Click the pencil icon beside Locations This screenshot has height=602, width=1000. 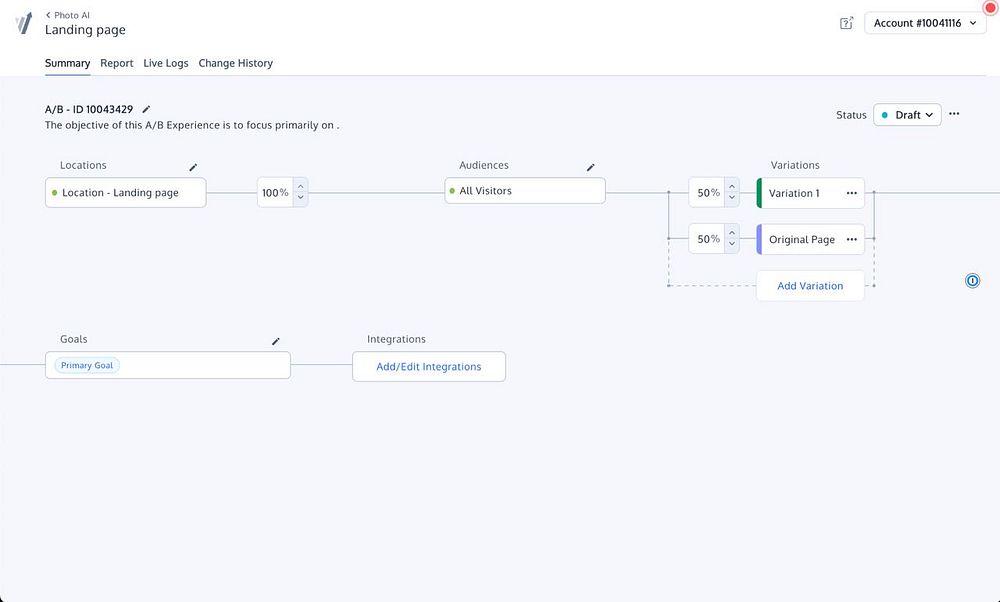193,167
